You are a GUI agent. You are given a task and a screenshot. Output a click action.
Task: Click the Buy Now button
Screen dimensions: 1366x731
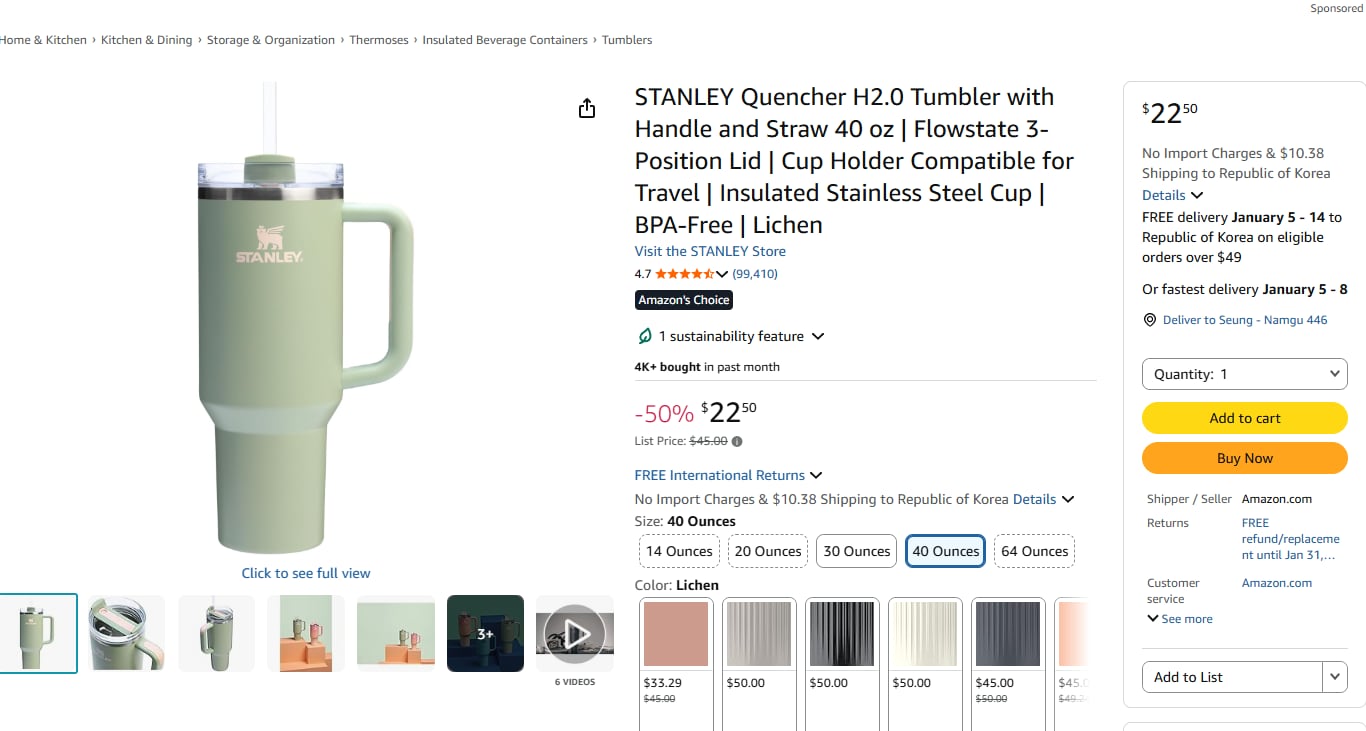[1244, 458]
